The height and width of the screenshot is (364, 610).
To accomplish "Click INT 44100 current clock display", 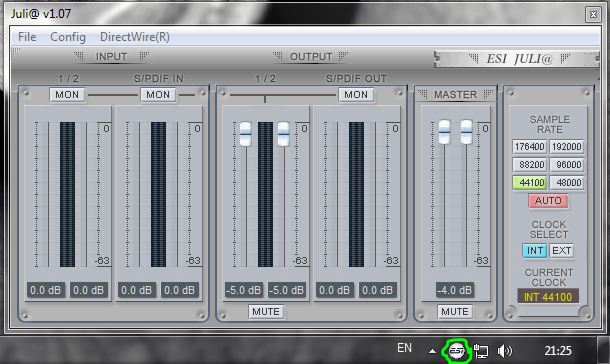I will point(548,297).
